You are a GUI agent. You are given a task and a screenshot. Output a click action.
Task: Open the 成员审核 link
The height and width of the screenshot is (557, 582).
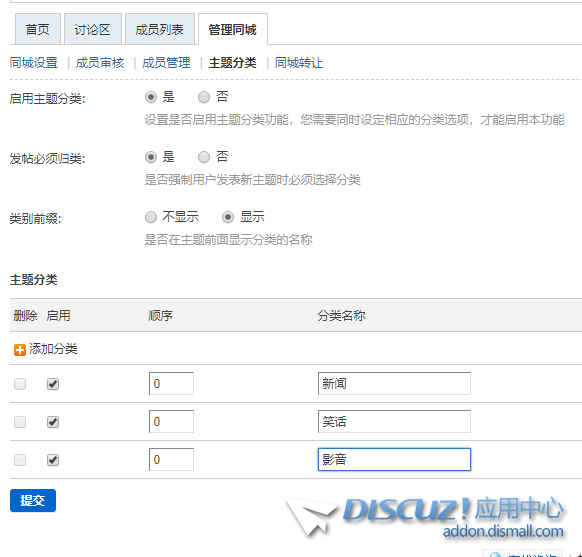point(100,63)
